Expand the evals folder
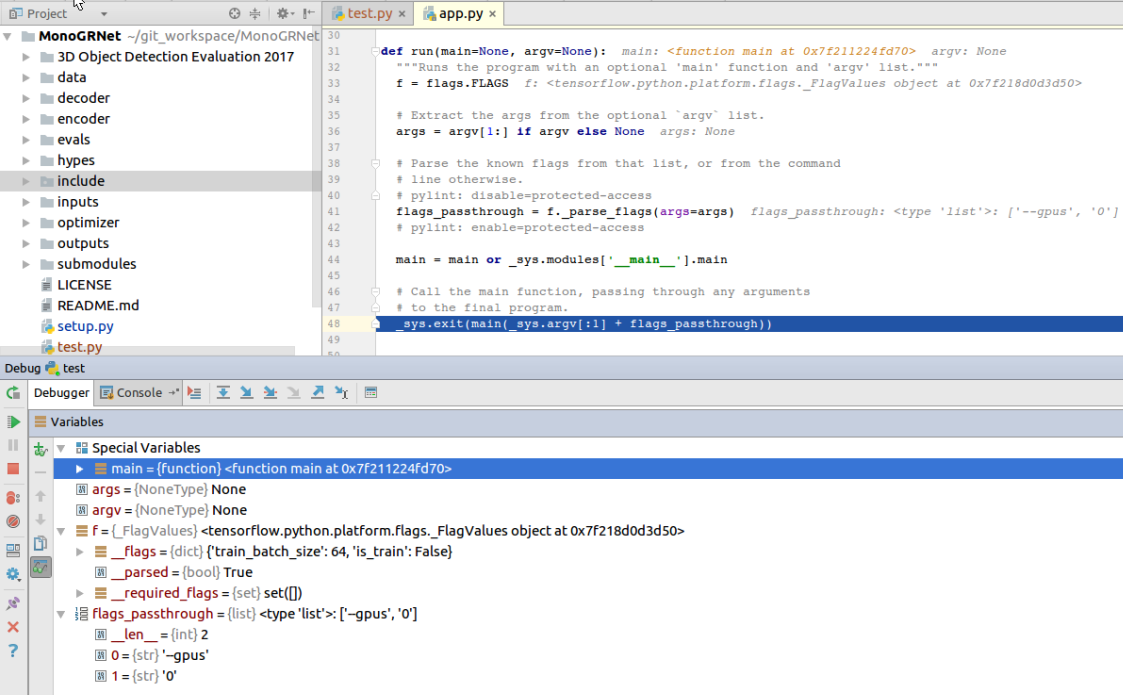This screenshot has height=695, width=1123. coord(26,140)
